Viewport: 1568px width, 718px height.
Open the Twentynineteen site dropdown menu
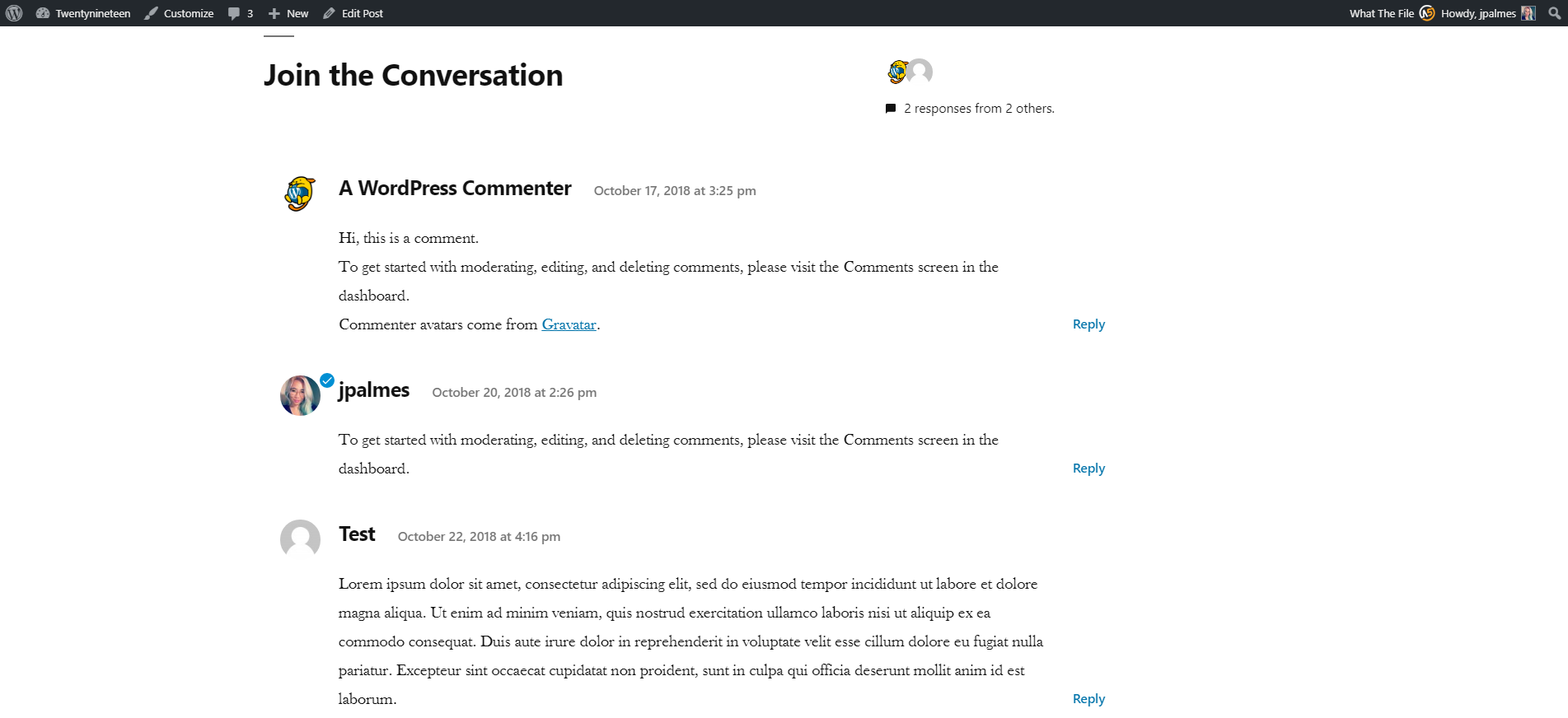tap(91, 12)
